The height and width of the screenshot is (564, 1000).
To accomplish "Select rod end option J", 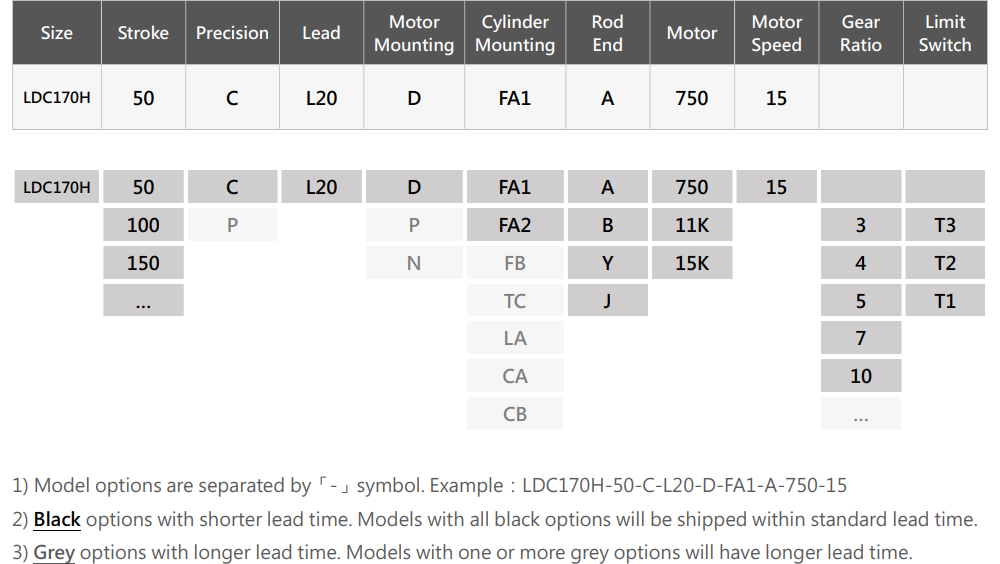I will (x=607, y=300).
